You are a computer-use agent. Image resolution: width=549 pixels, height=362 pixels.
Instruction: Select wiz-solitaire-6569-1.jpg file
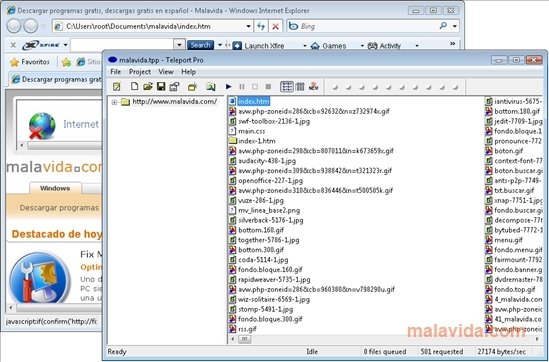point(274,299)
